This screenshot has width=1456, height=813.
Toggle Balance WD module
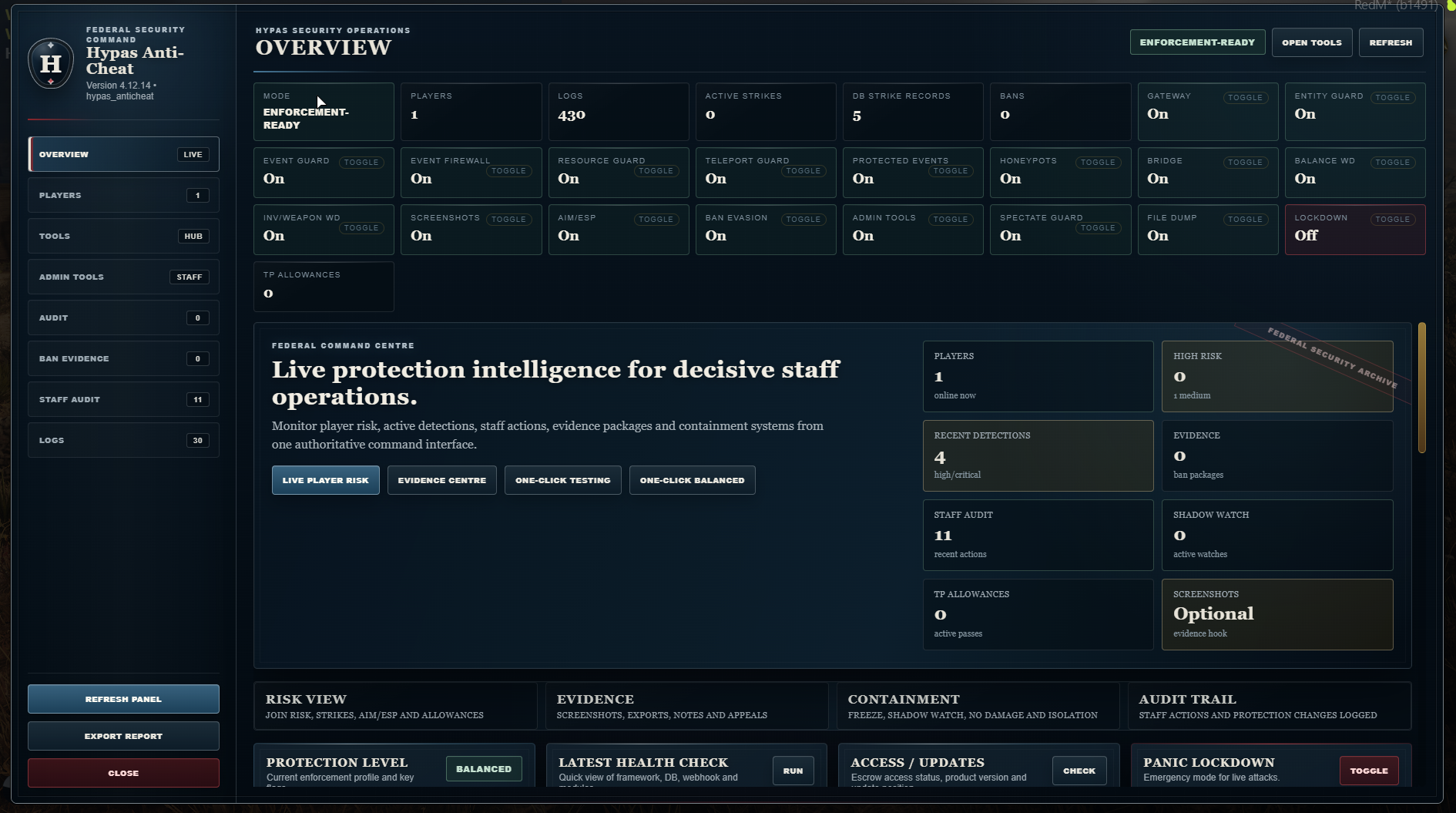pos(1392,163)
